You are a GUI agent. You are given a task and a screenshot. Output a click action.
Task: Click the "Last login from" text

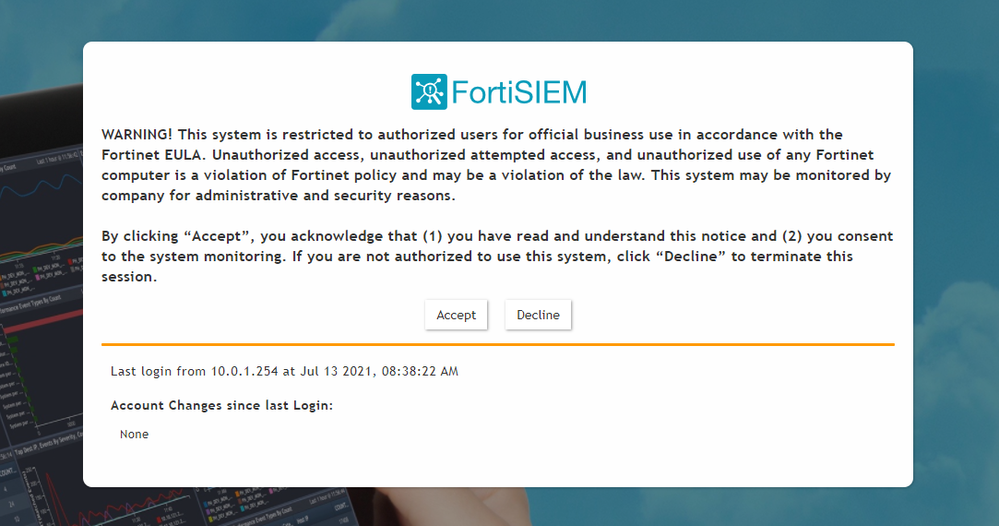(158, 372)
